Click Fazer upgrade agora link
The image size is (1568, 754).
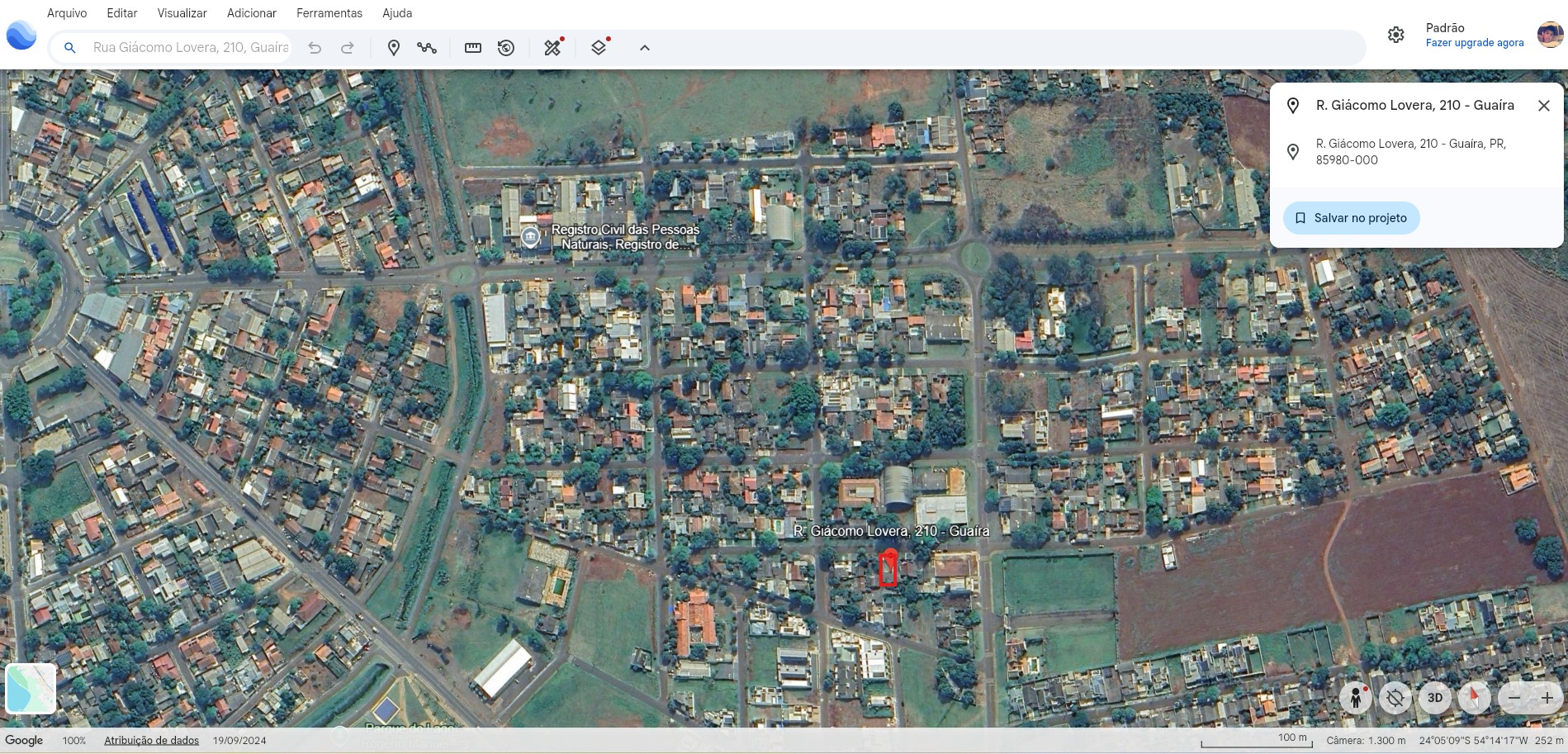point(1474,43)
